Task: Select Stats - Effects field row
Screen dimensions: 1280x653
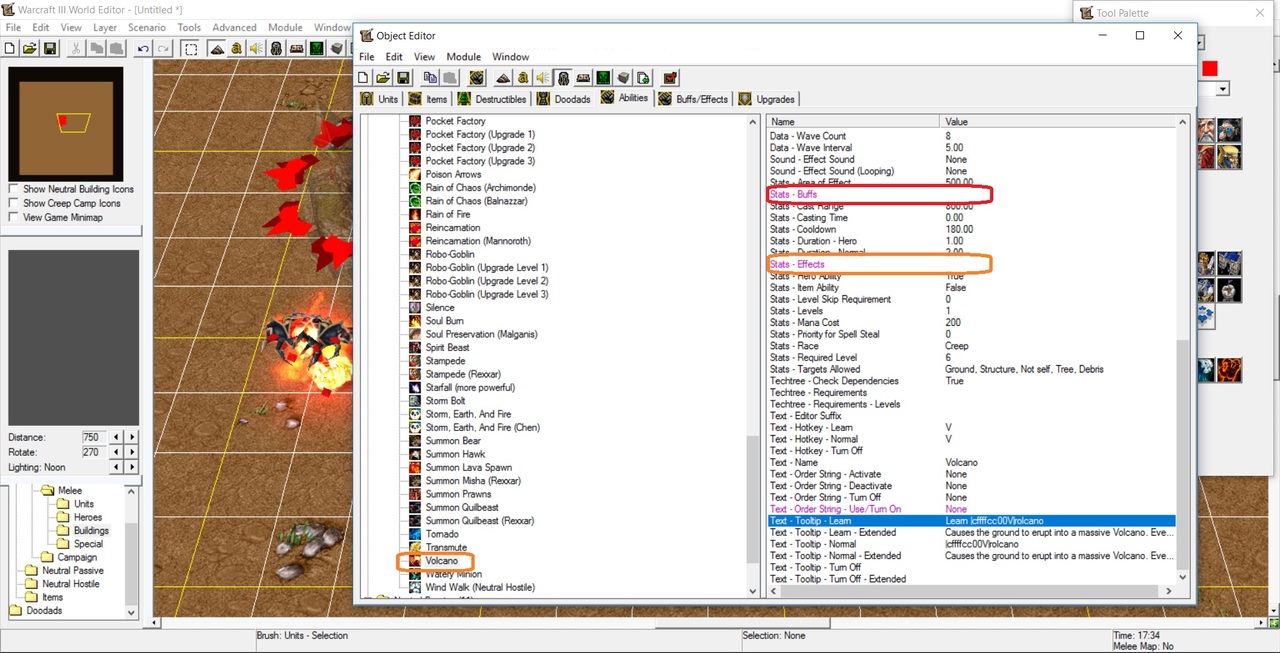Action: [x=970, y=264]
